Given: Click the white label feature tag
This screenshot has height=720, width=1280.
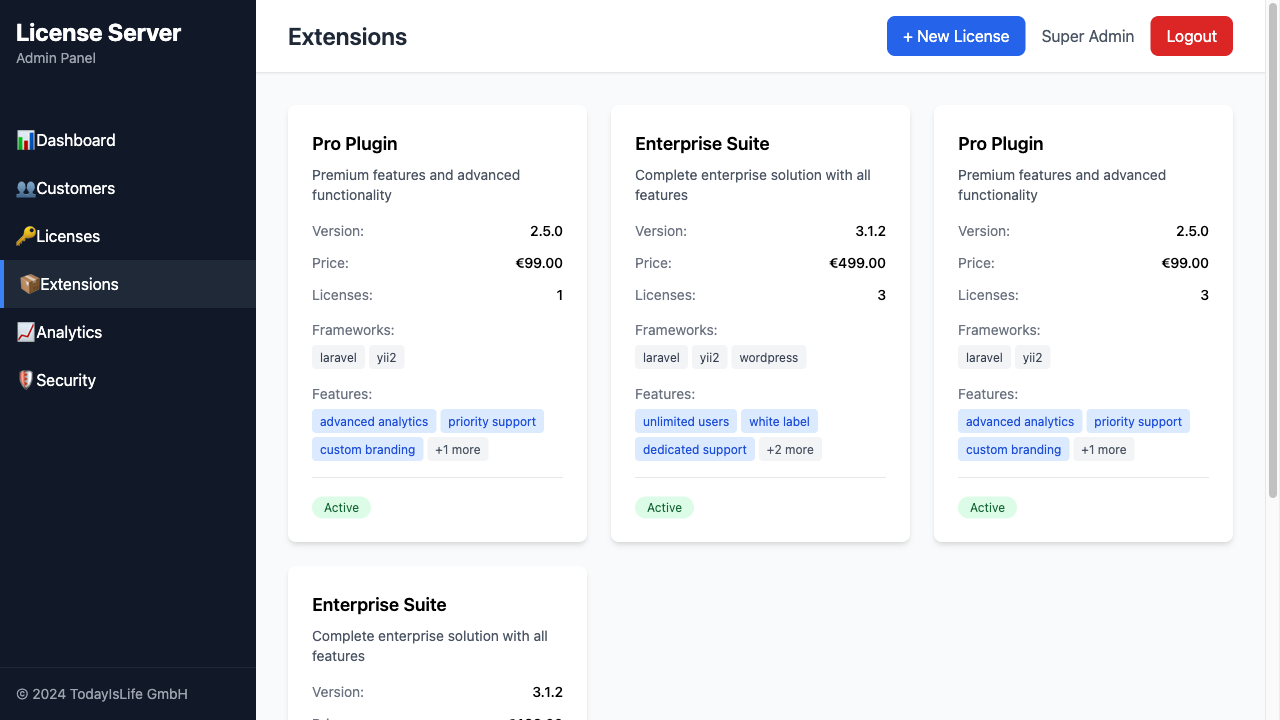Looking at the screenshot, I should (x=779, y=421).
